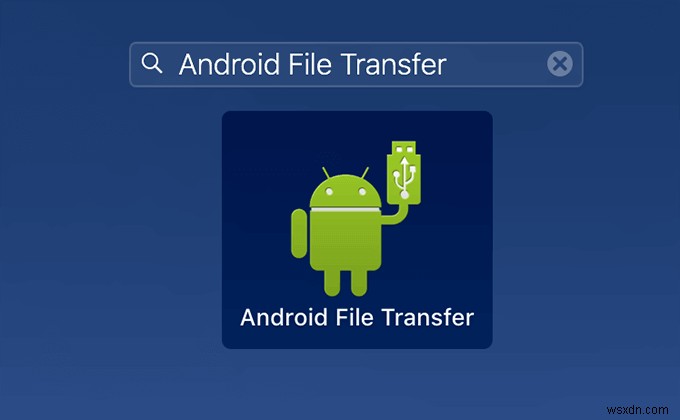Click the robot's white eyes
This screenshot has width=680, height=420.
click(x=345, y=191)
